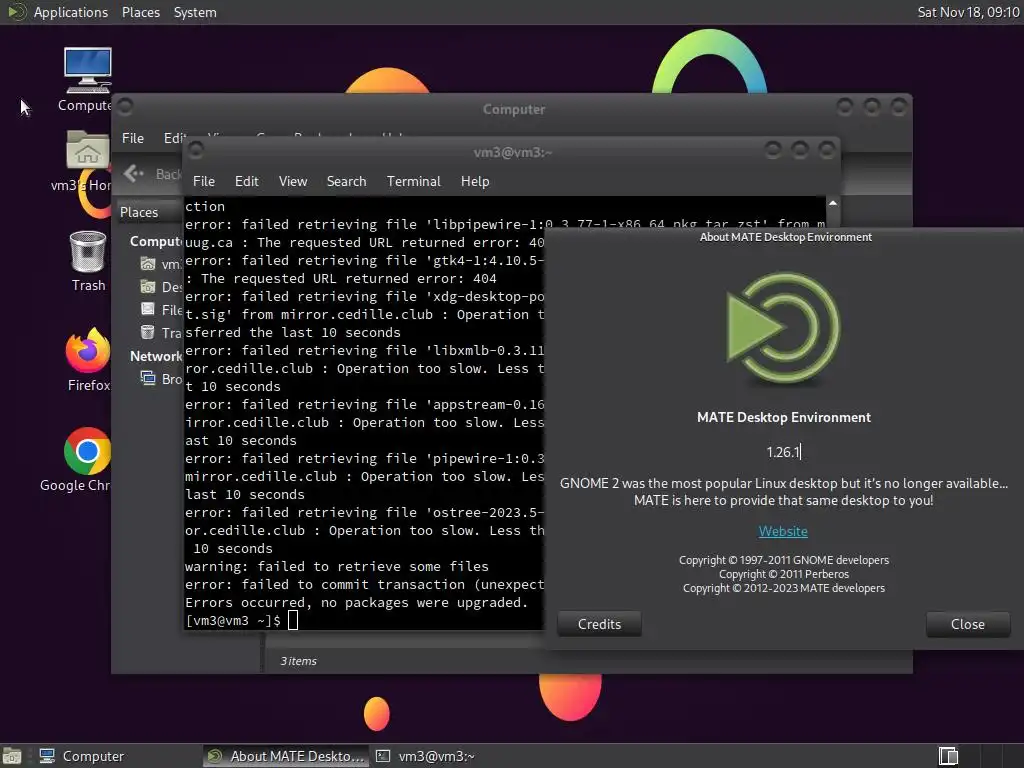1024x768 pixels.
Task: Launch Google Chrome from the desktop
Action: coord(88,451)
